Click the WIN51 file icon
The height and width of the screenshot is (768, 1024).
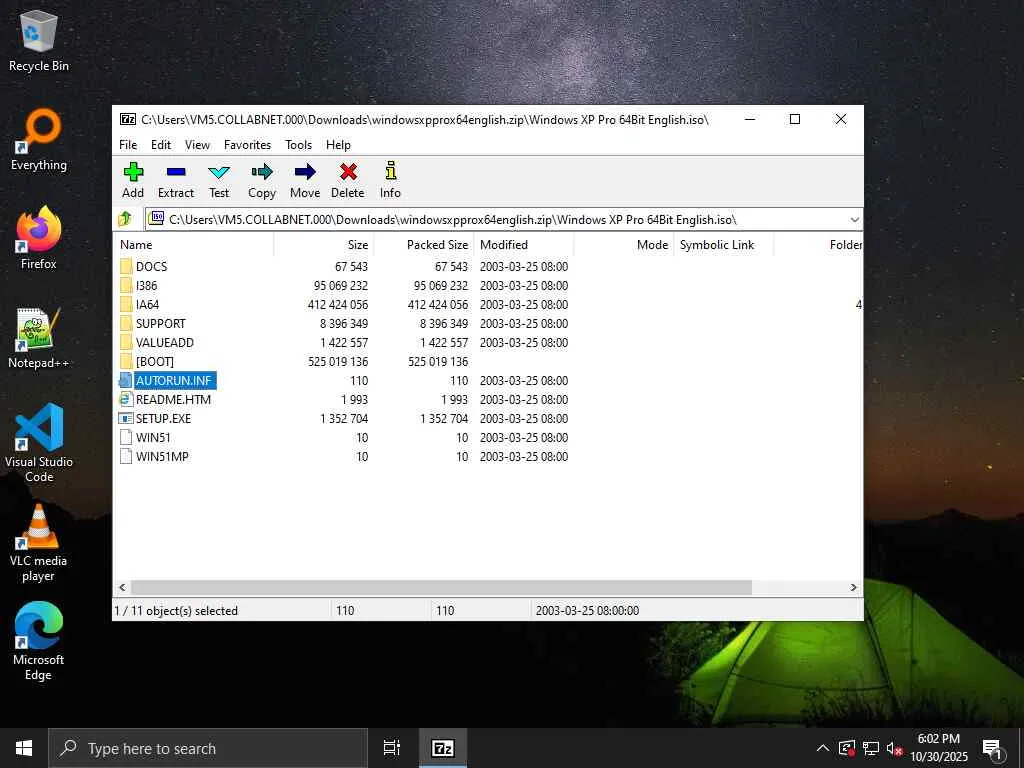126,437
